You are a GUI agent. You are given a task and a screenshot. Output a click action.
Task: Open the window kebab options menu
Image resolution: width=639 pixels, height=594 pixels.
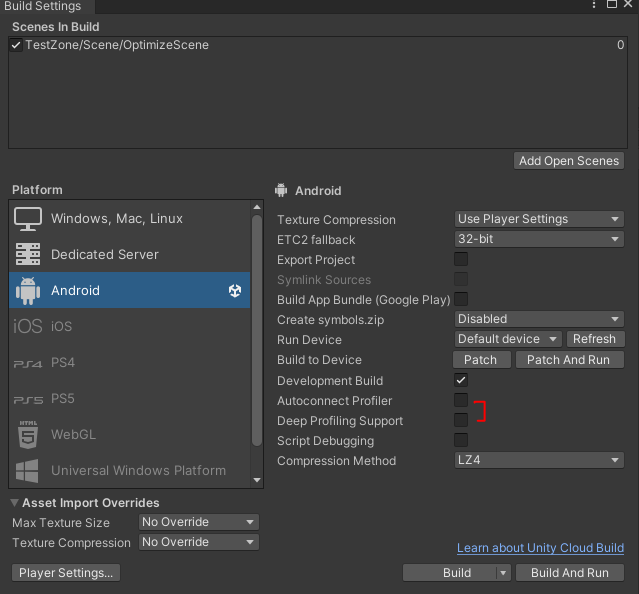[x=594, y=4]
